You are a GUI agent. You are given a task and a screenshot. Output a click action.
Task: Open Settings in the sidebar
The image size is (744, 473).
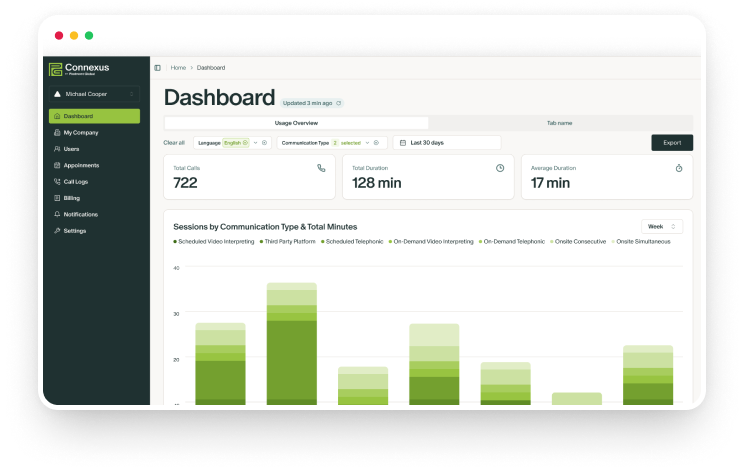pos(74,231)
